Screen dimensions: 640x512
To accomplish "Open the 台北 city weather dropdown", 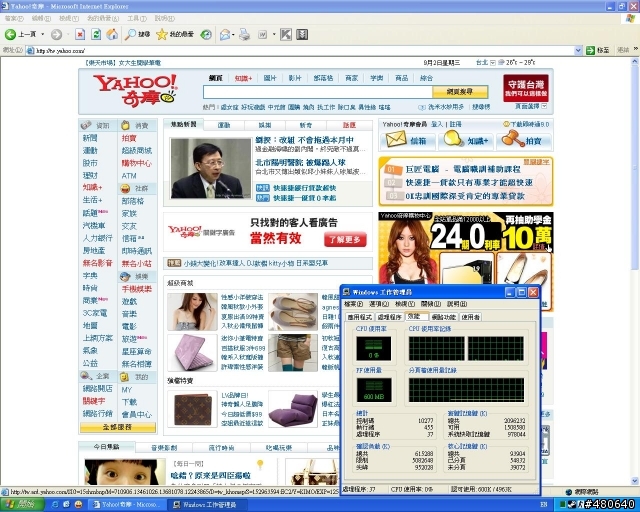I will 492,62.
